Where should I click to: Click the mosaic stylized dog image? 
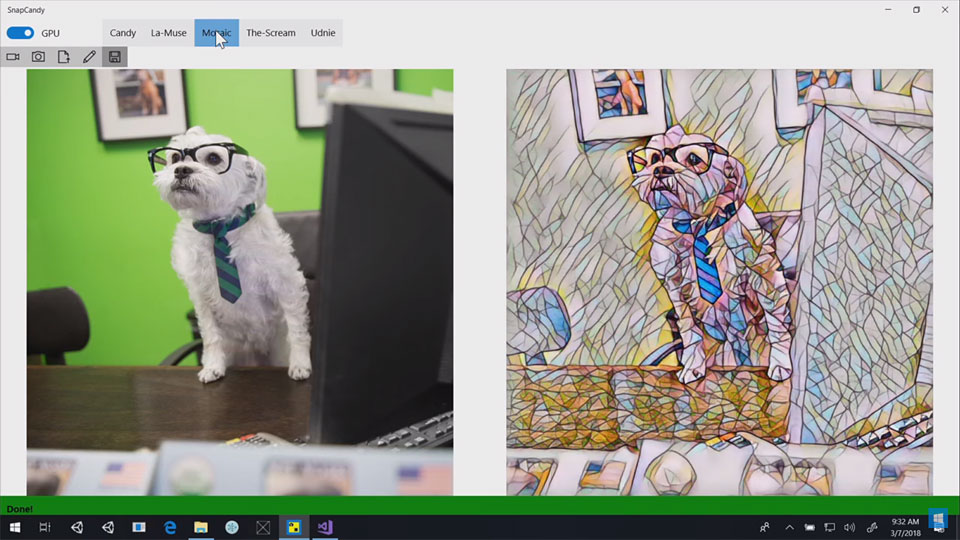(x=719, y=282)
